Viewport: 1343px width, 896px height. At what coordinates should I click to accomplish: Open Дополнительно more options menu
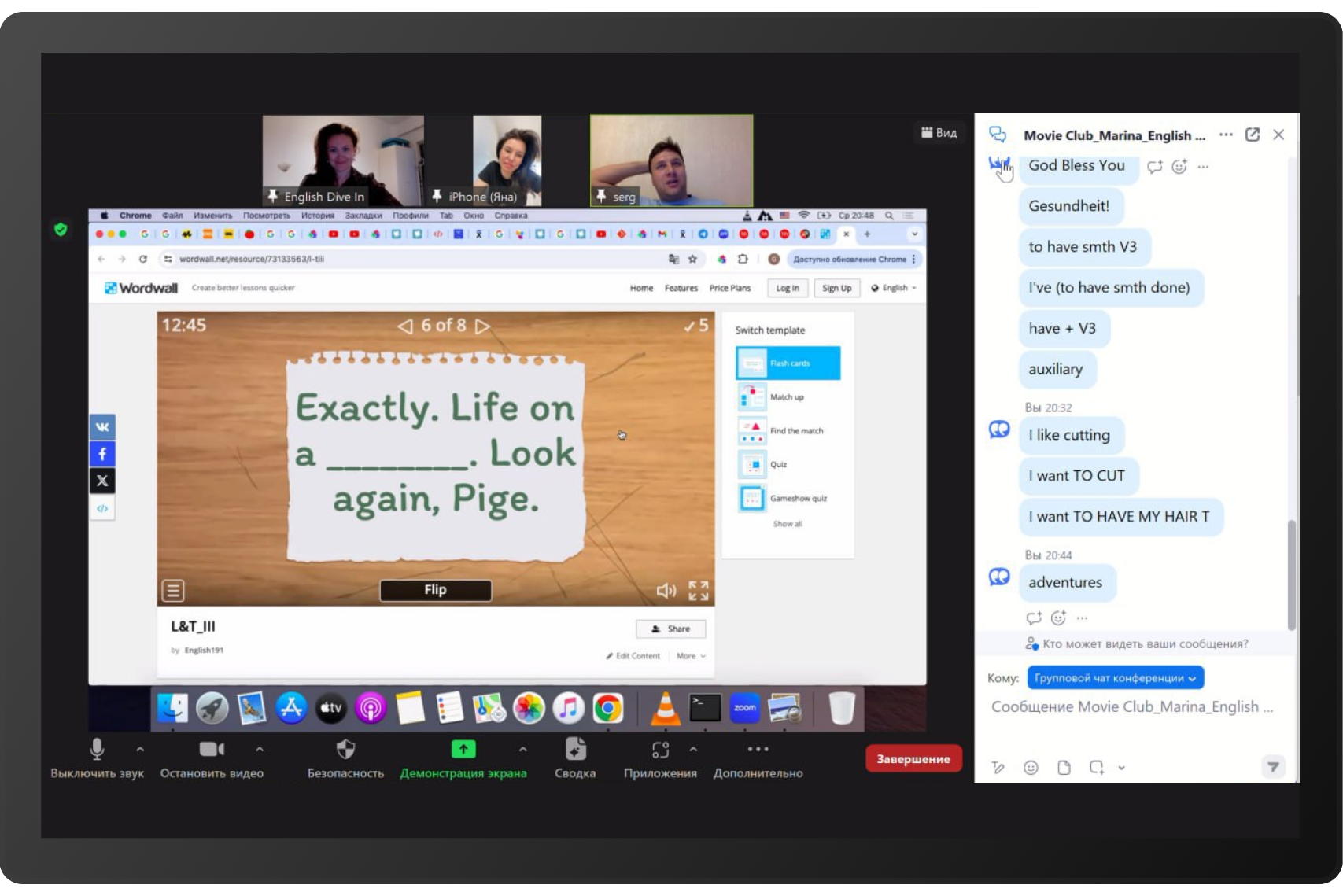(758, 750)
